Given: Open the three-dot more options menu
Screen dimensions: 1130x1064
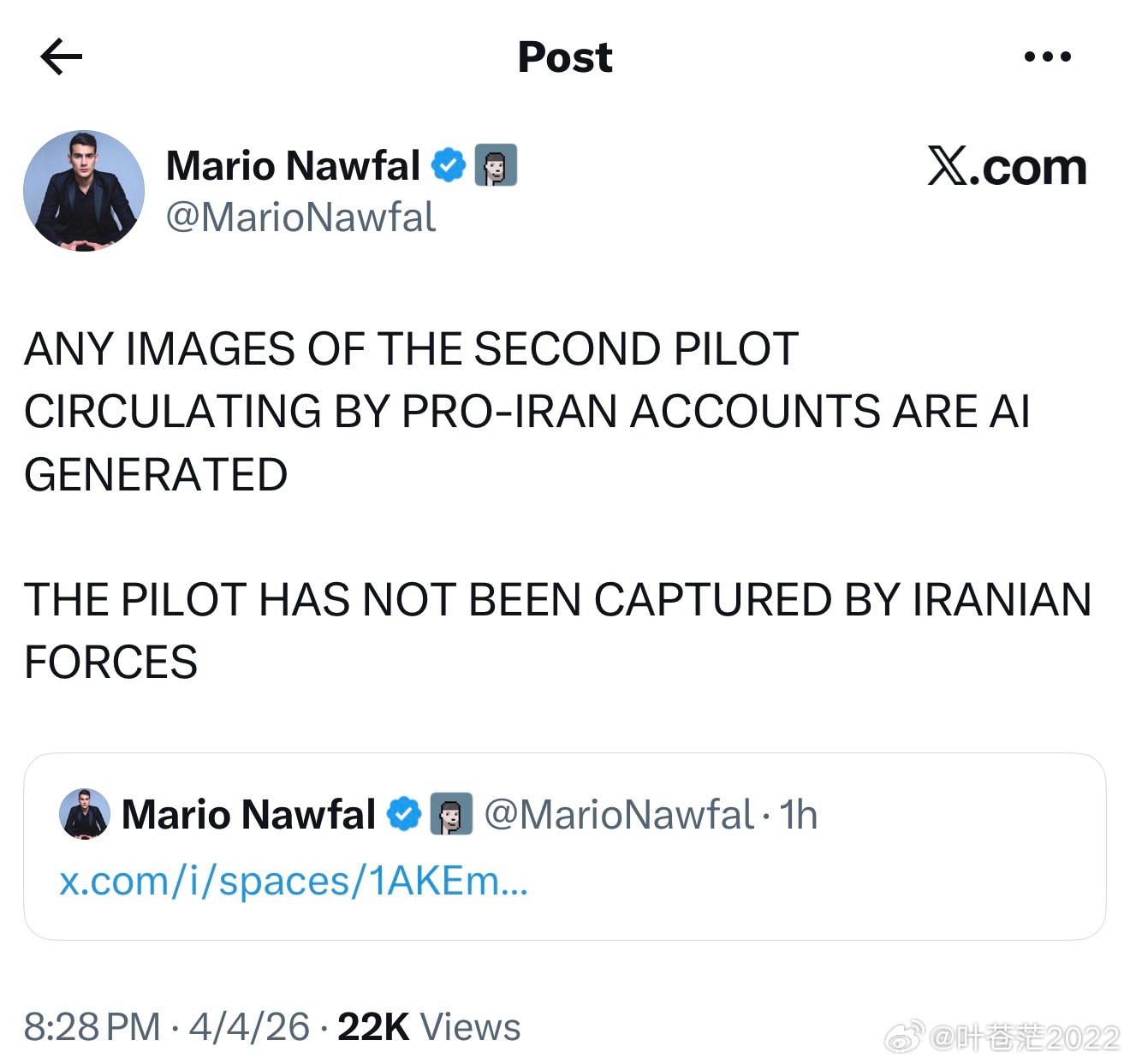Looking at the screenshot, I should (1048, 56).
